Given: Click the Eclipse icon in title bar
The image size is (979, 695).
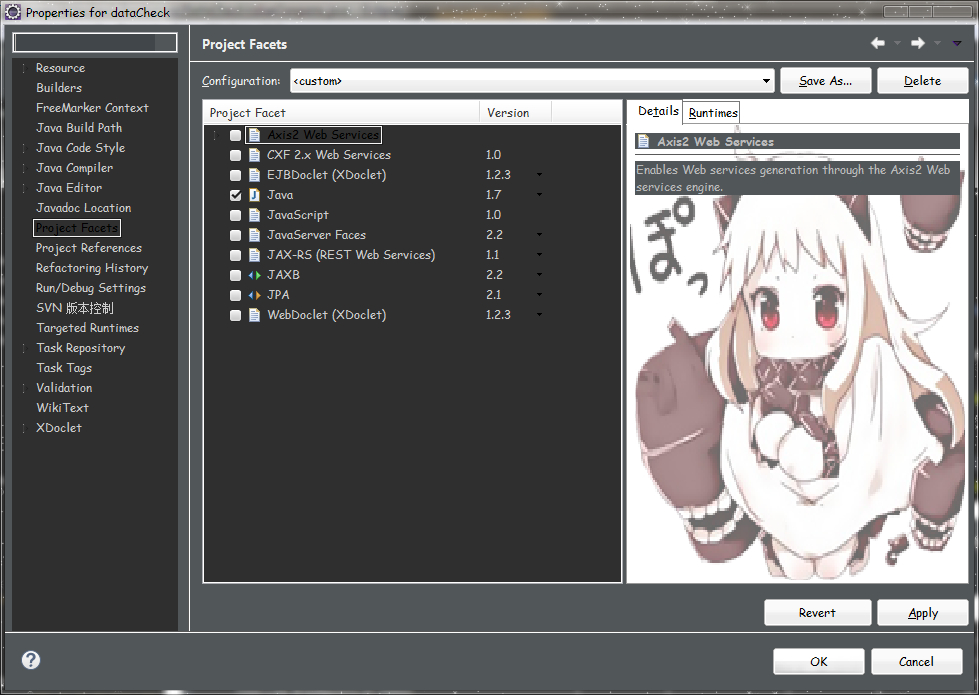Looking at the screenshot, I should click(13, 12).
